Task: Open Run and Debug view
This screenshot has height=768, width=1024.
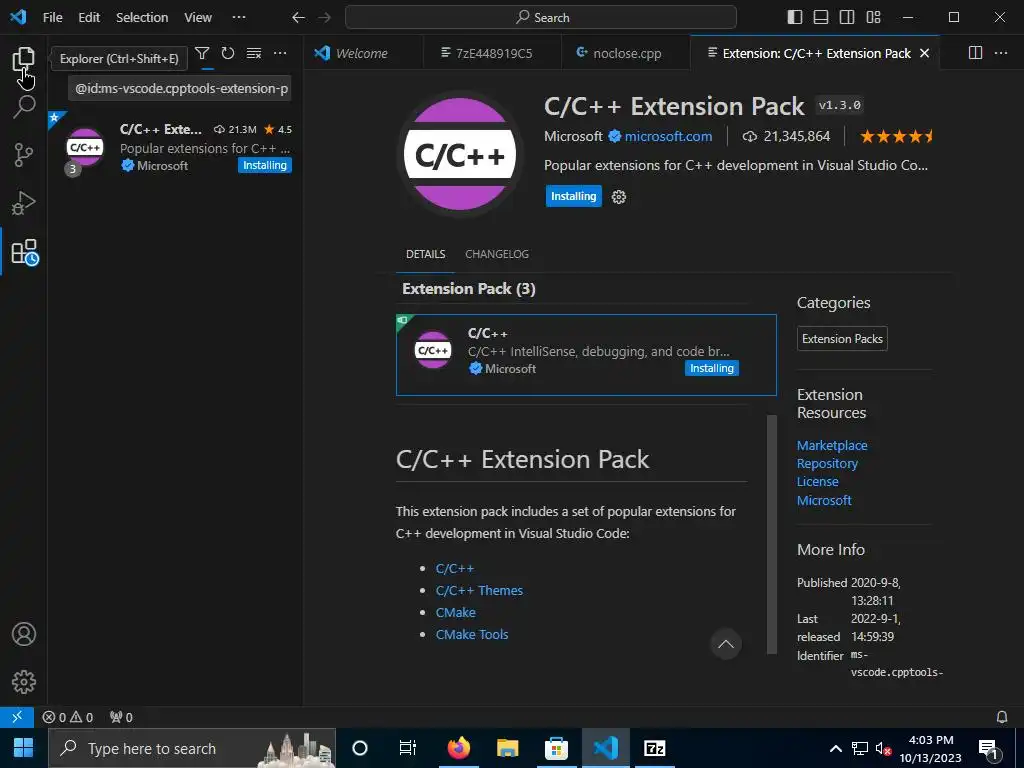Action: pyautogui.click(x=24, y=203)
